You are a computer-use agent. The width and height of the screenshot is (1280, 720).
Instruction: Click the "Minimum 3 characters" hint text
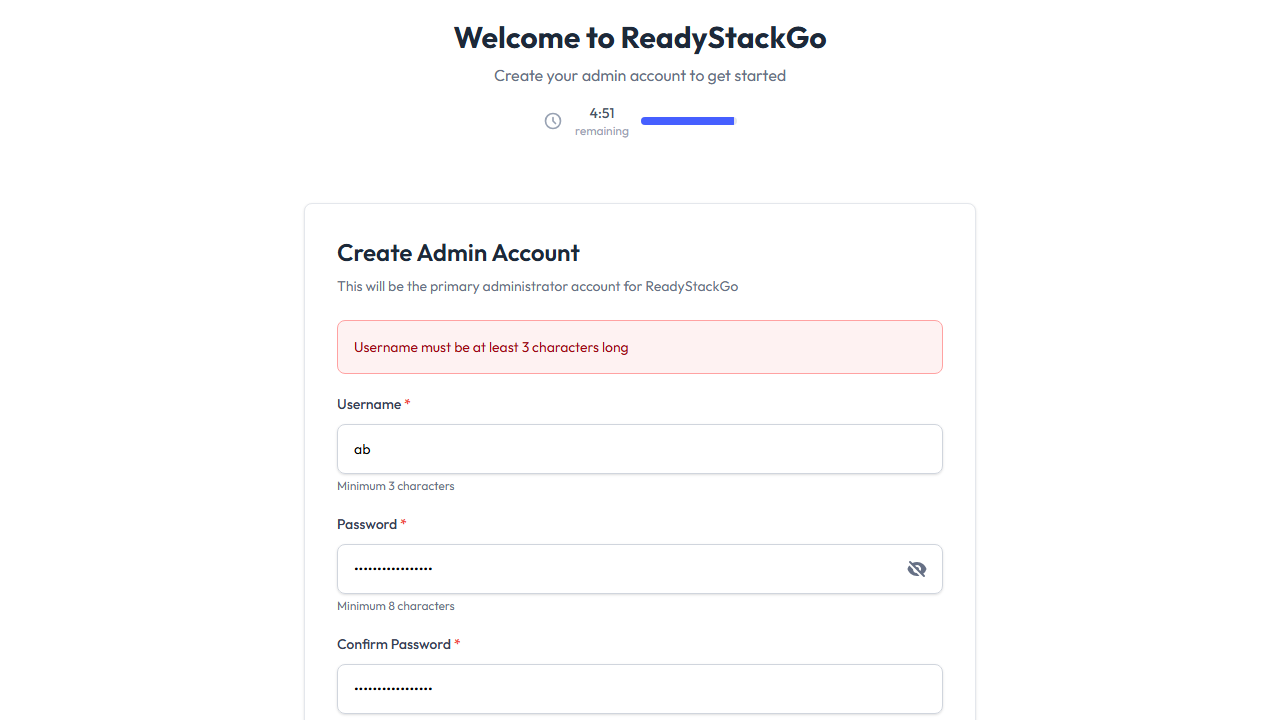(396, 486)
